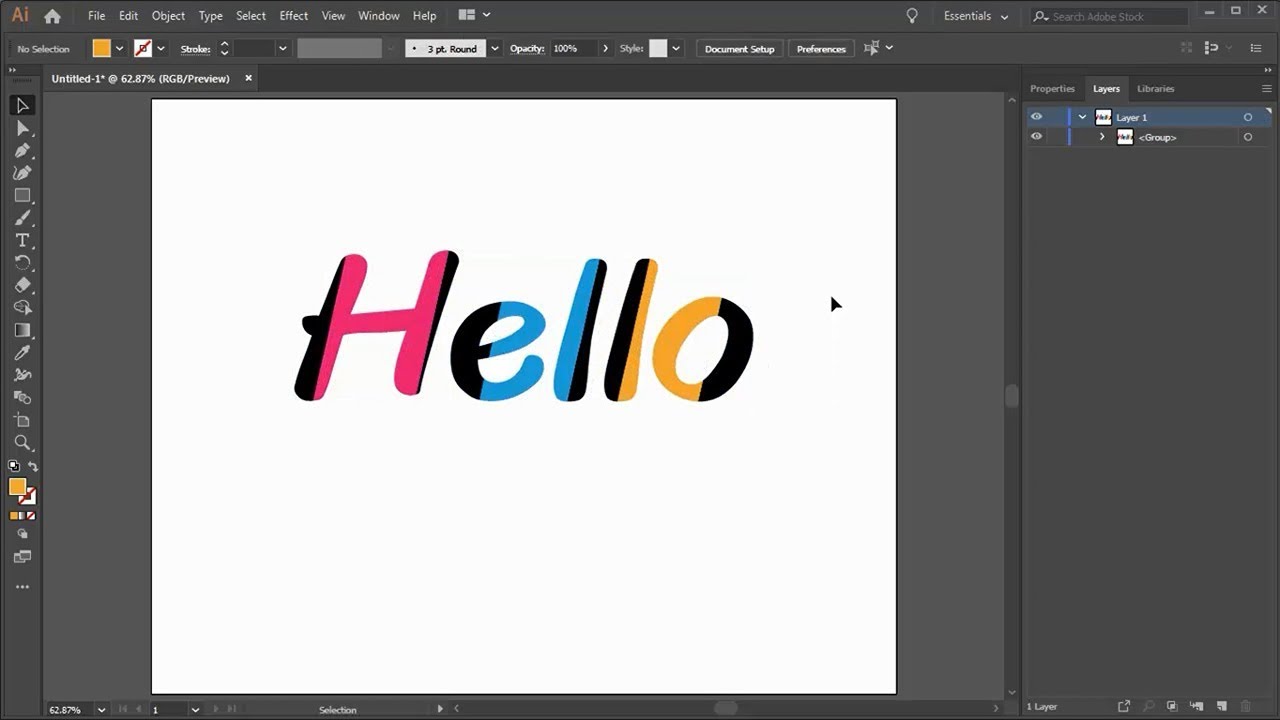Expand opacity slider arrow
This screenshot has height=720, width=1280.
605,48
